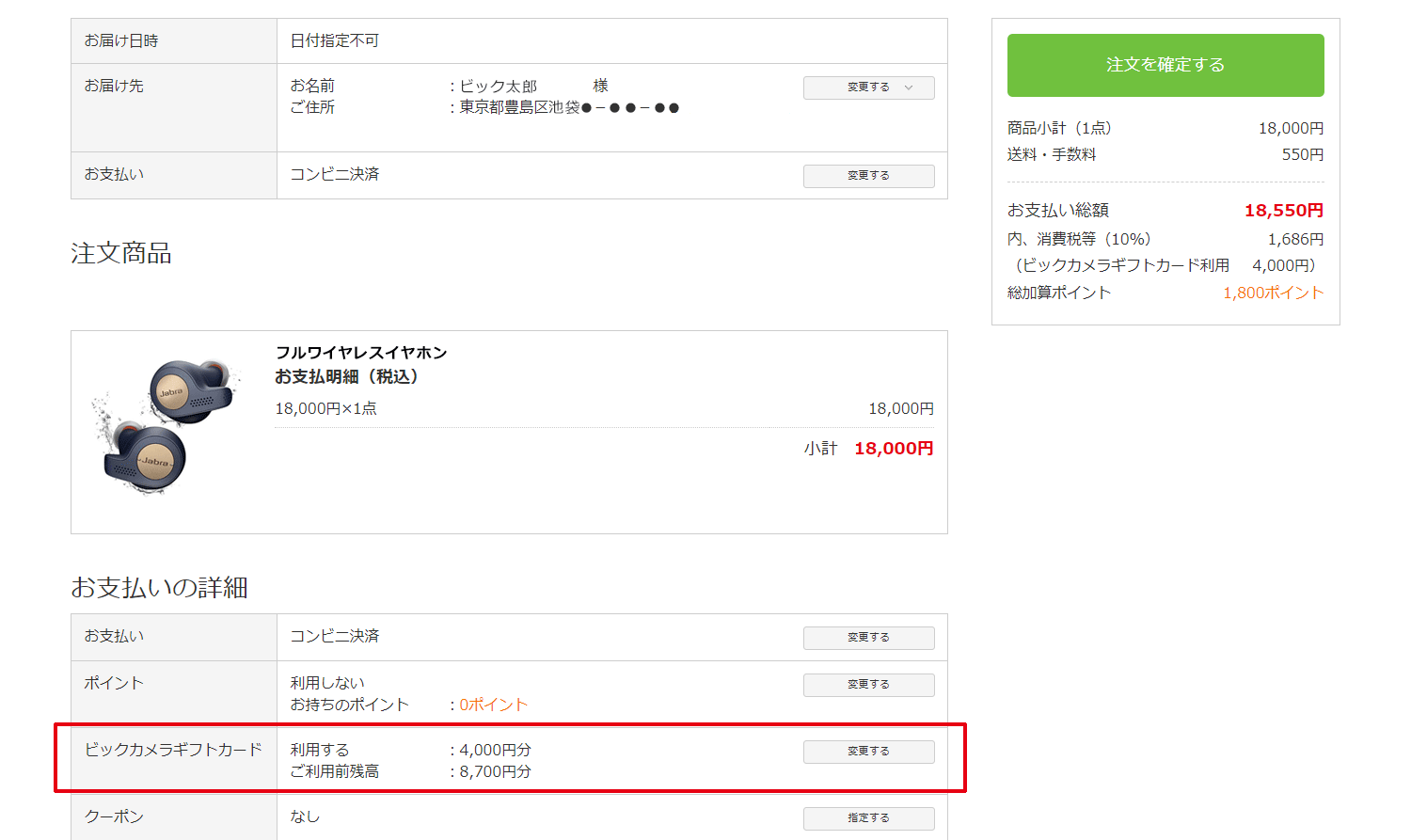
Task: Click the お支払いの詳細 section heading
Action: (160, 588)
